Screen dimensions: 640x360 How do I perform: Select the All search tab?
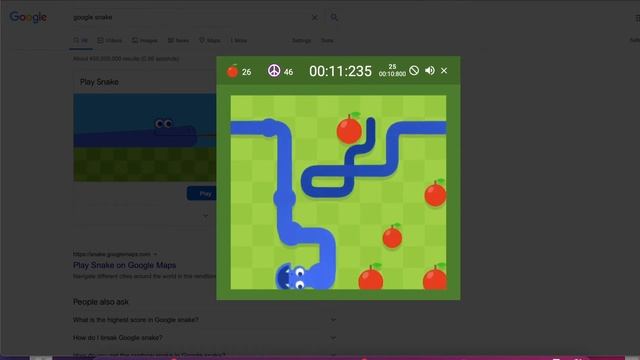click(81, 40)
